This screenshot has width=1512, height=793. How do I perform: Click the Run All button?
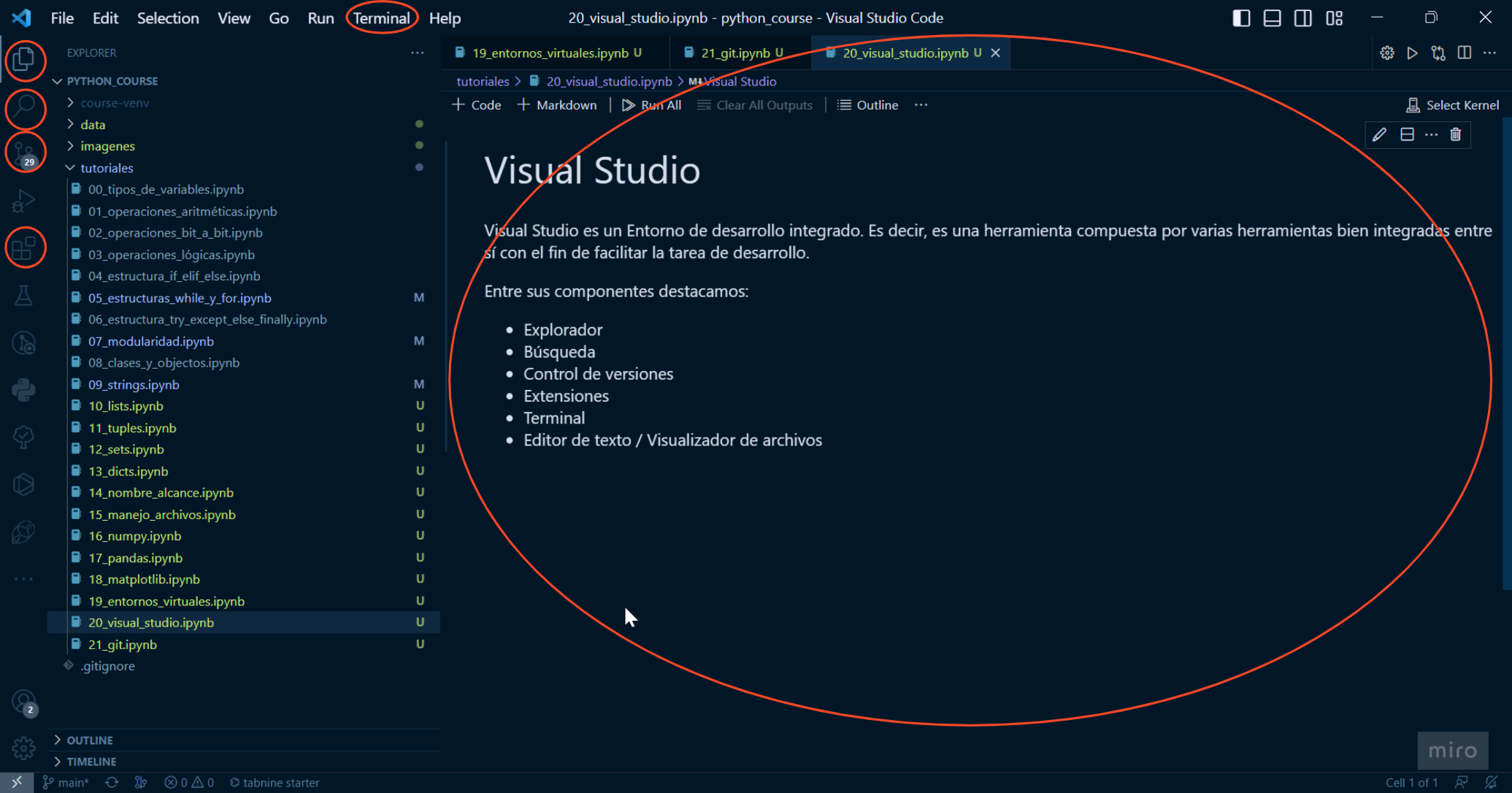[652, 105]
